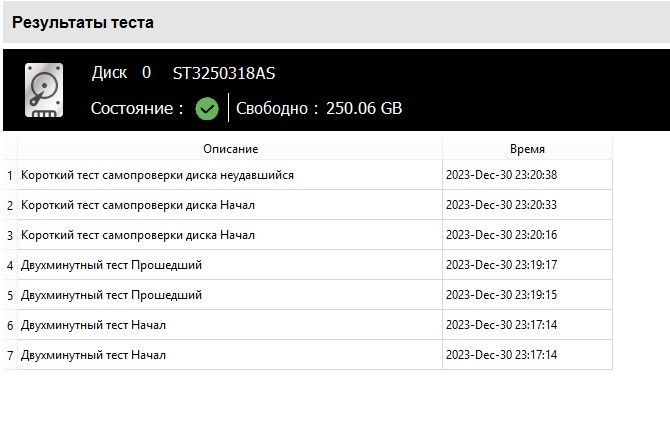Image resolution: width=670 pixels, height=429 pixels.
Task: Click the hard disk drive icon
Action: pyautogui.click(x=44, y=90)
